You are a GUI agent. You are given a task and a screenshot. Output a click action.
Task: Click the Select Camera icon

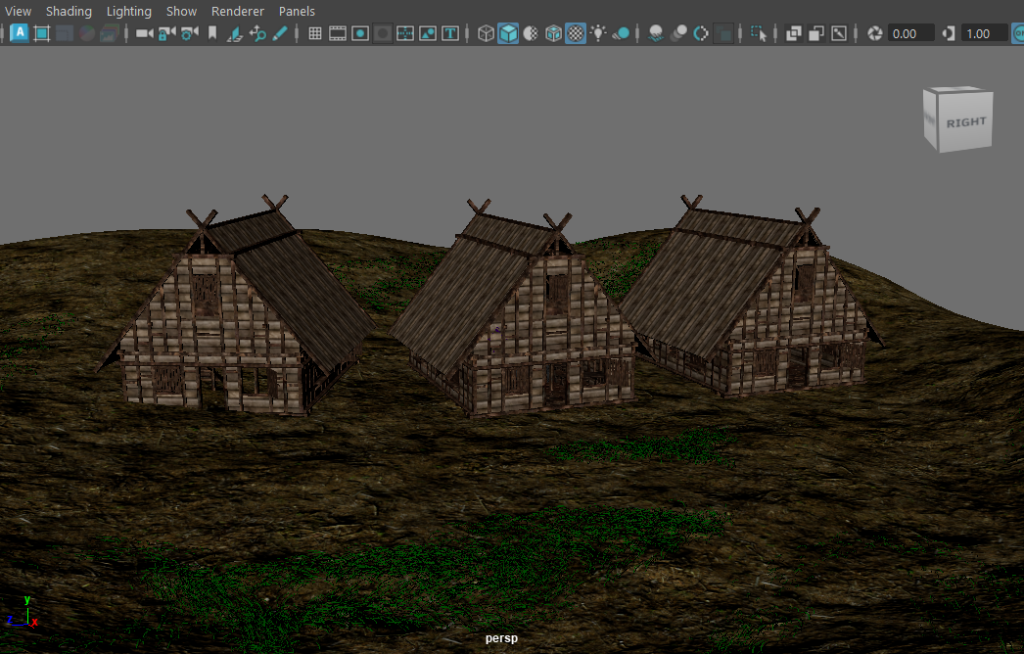tap(144, 33)
